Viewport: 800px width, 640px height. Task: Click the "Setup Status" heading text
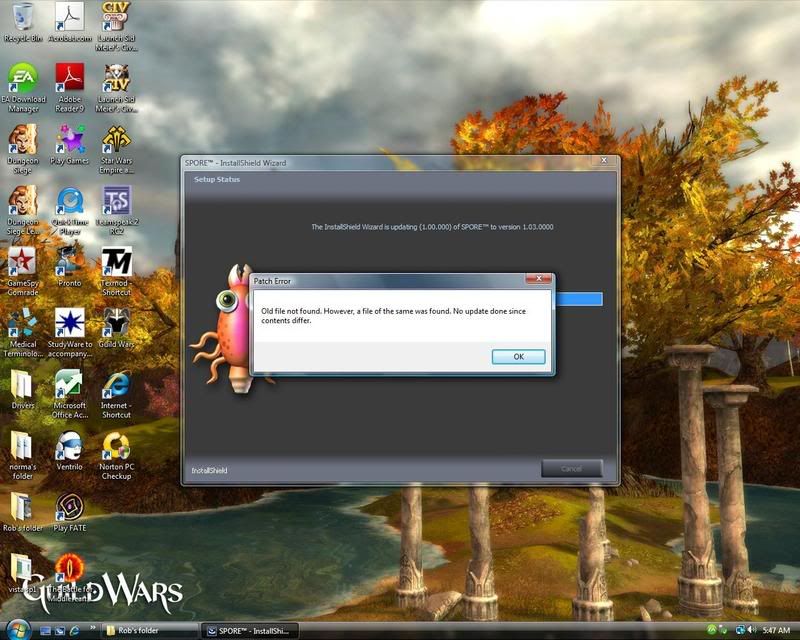point(217,179)
